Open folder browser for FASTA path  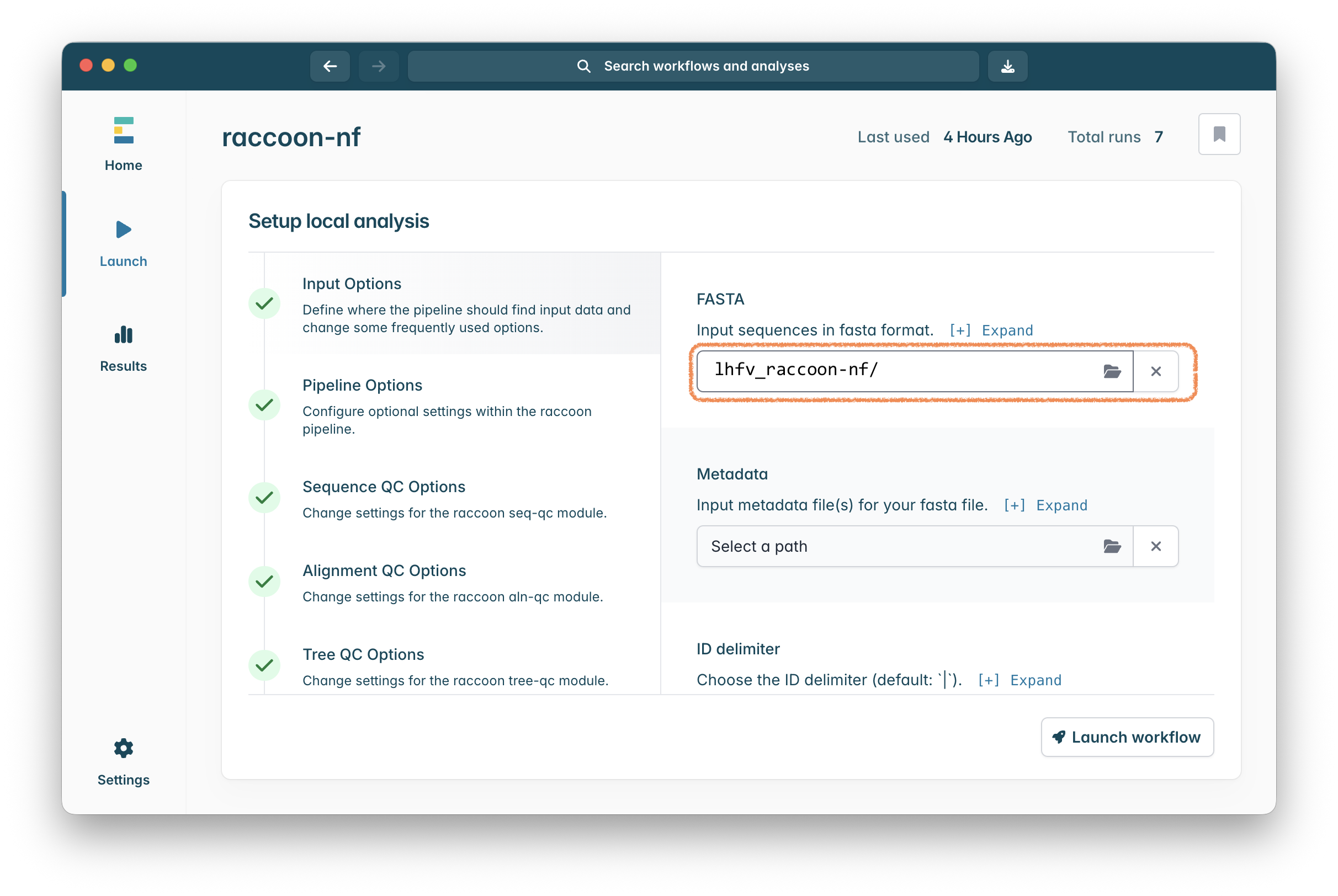(1111, 371)
